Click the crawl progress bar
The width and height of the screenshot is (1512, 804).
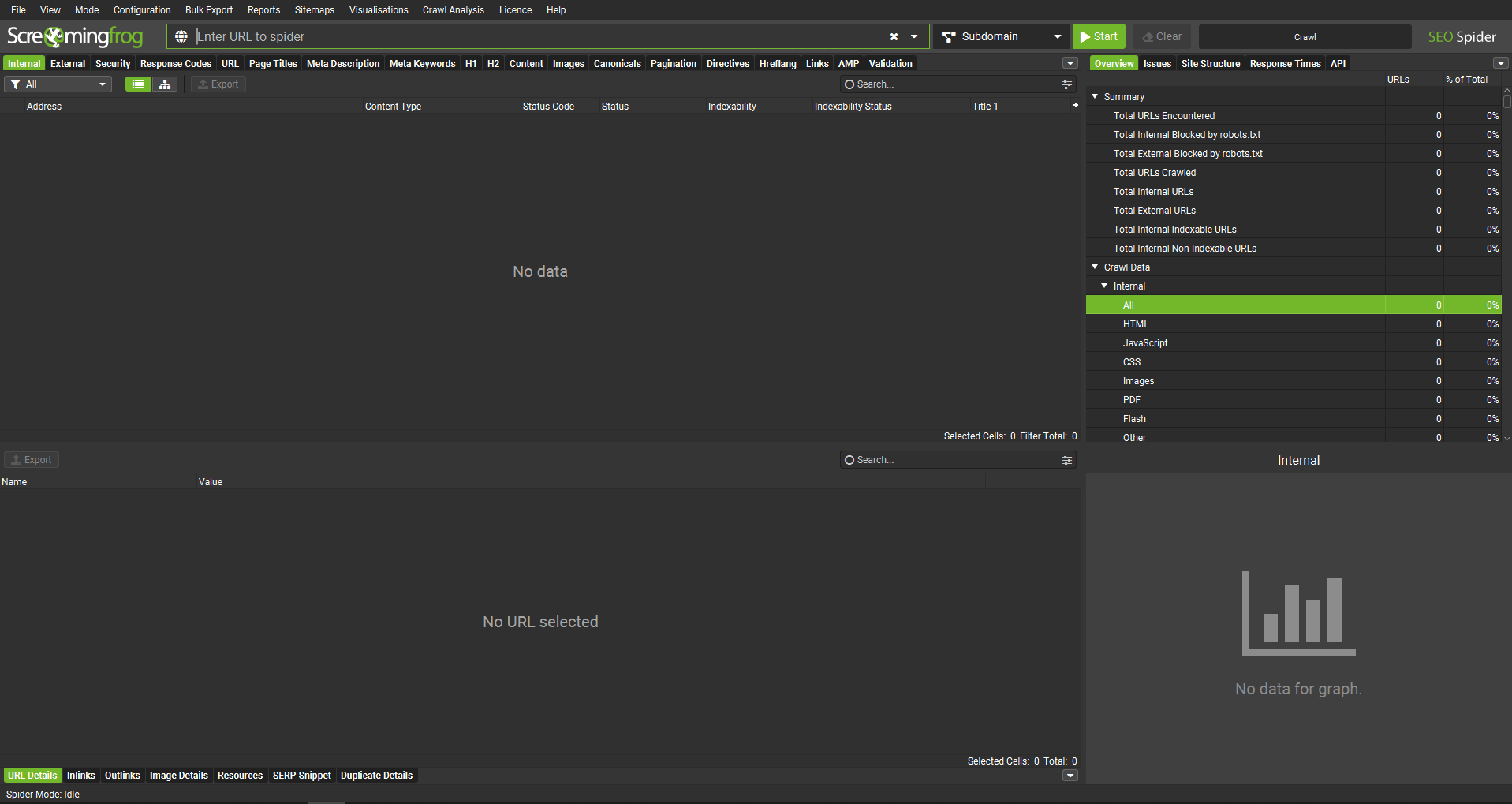tap(1305, 36)
